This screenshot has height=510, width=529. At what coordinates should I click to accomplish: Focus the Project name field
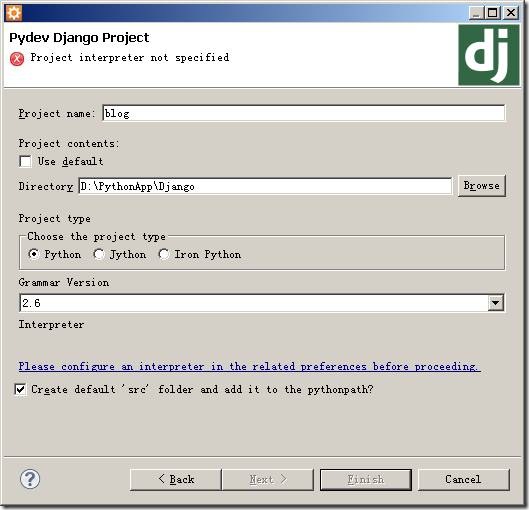(x=304, y=113)
